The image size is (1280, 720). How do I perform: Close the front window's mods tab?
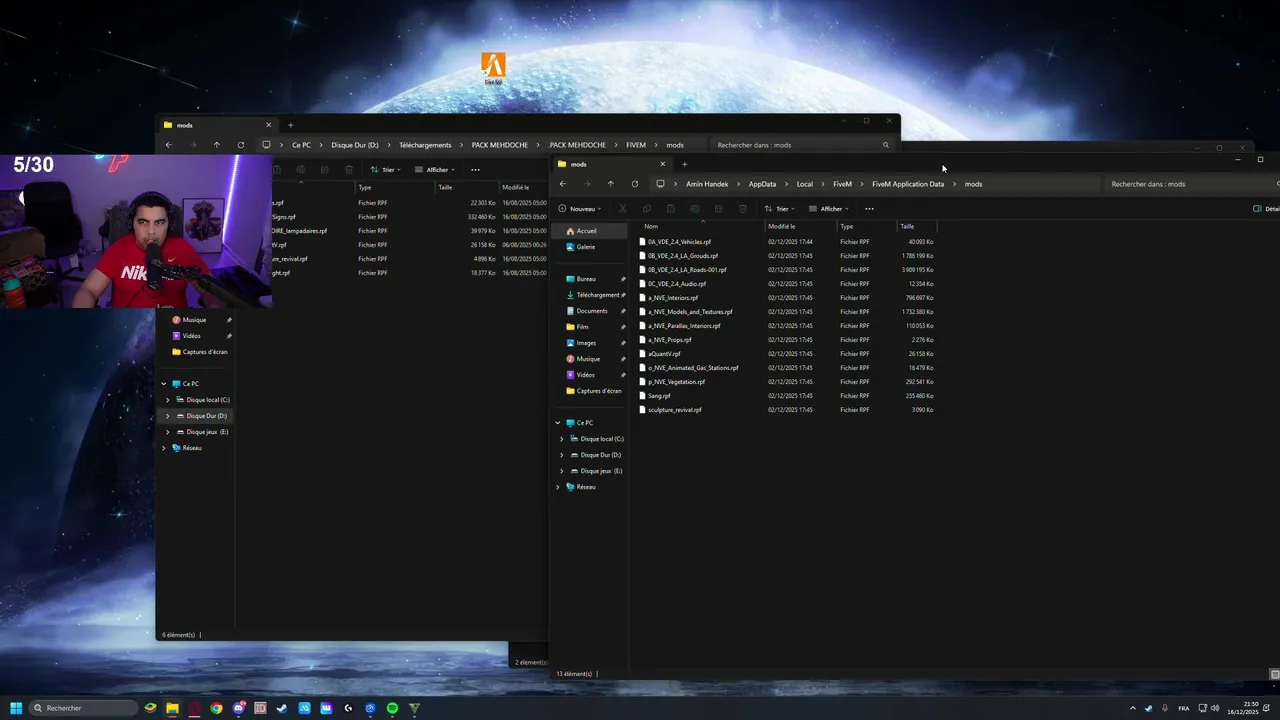(662, 164)
